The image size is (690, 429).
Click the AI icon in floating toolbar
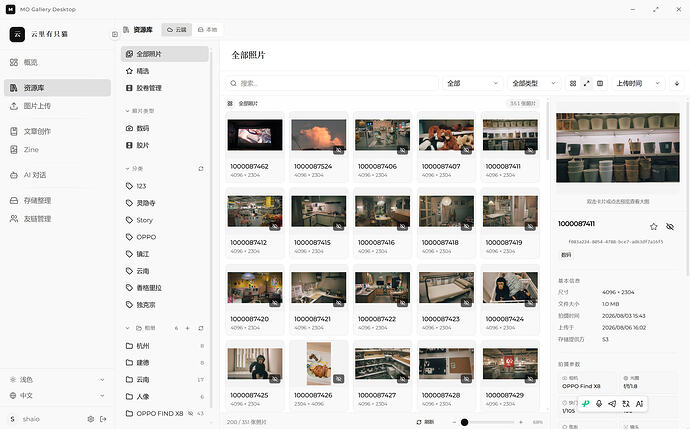639,403
